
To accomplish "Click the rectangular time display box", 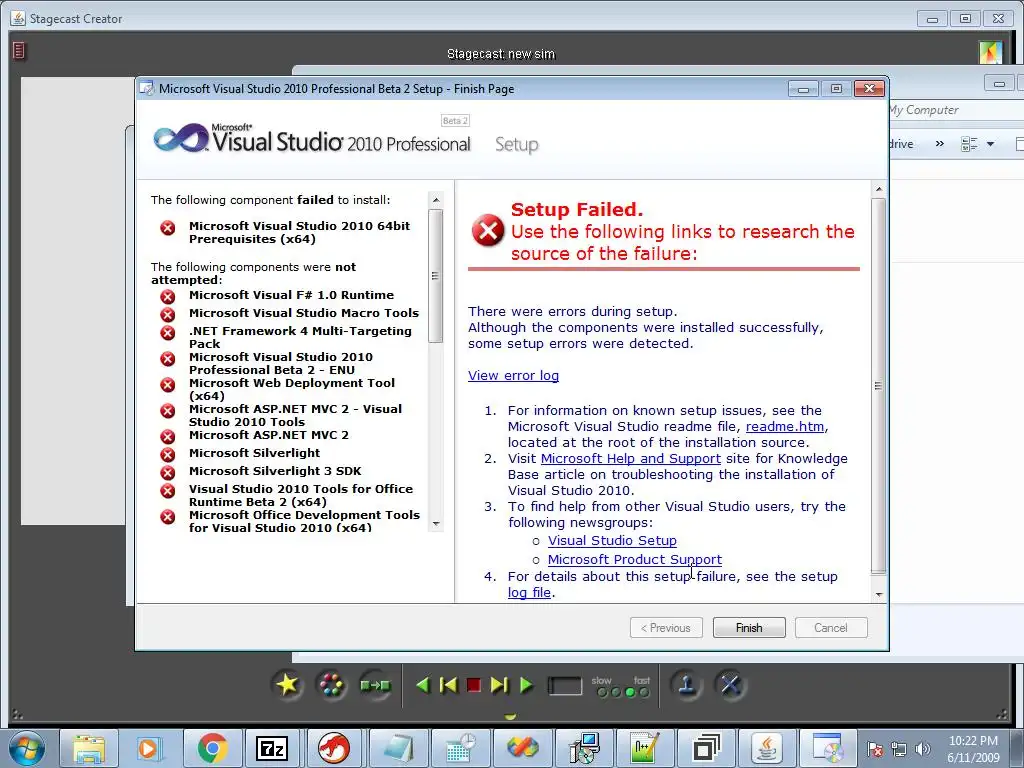I will tap(565, 686).
